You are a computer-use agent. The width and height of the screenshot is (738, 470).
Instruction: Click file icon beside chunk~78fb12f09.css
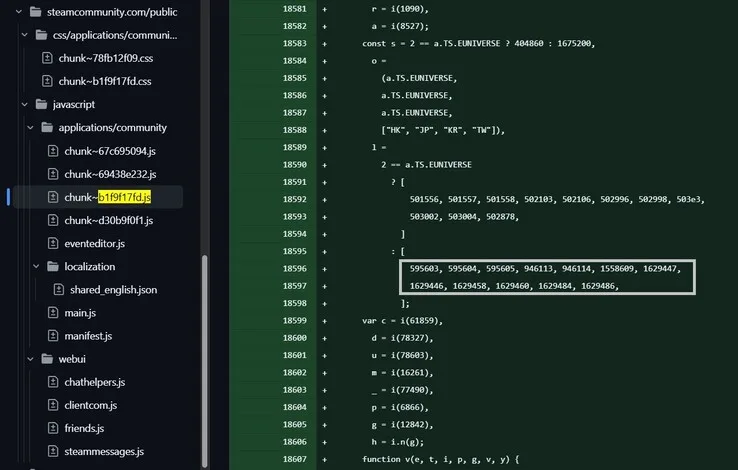pos(47,58)
